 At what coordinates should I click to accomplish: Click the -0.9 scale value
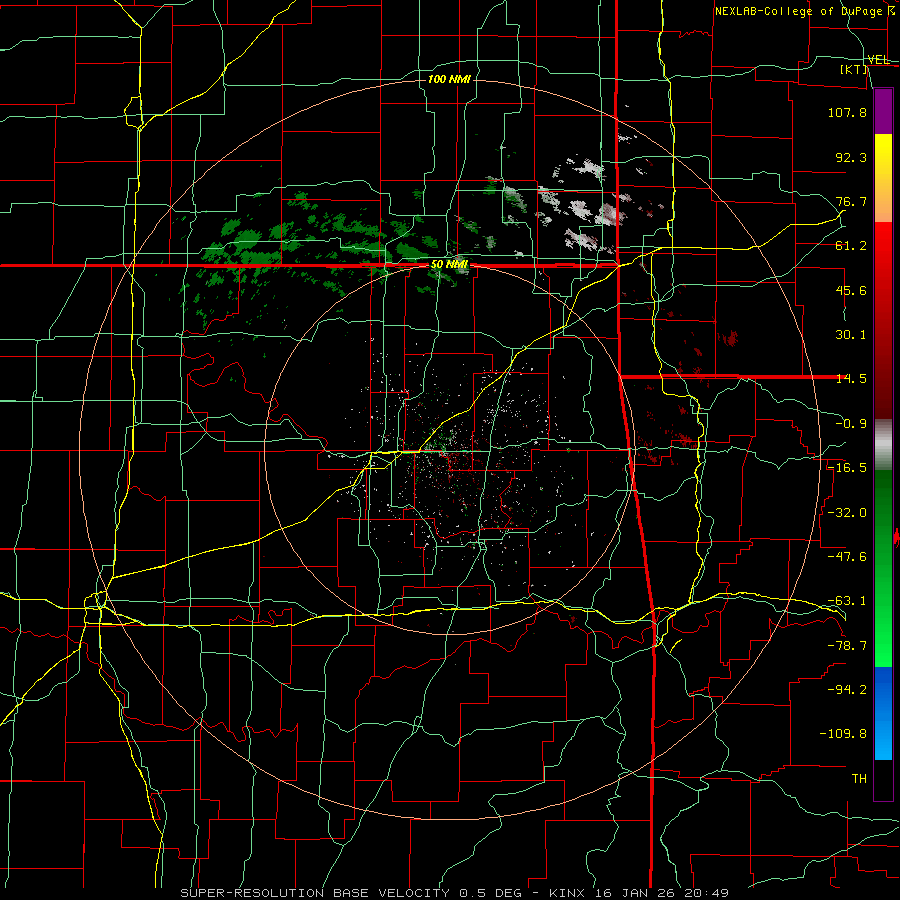pos(851,424)
